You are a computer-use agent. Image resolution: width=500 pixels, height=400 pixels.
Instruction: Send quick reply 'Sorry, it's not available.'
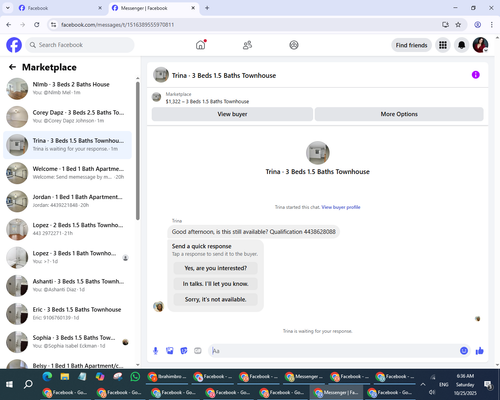(216, 299)
